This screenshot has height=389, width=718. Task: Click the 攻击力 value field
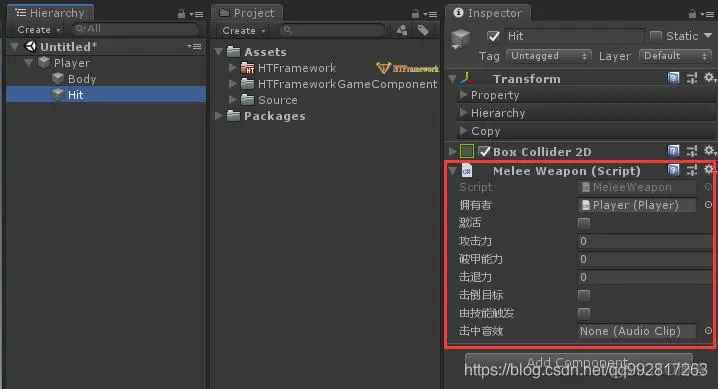click(x=645, y=241)
